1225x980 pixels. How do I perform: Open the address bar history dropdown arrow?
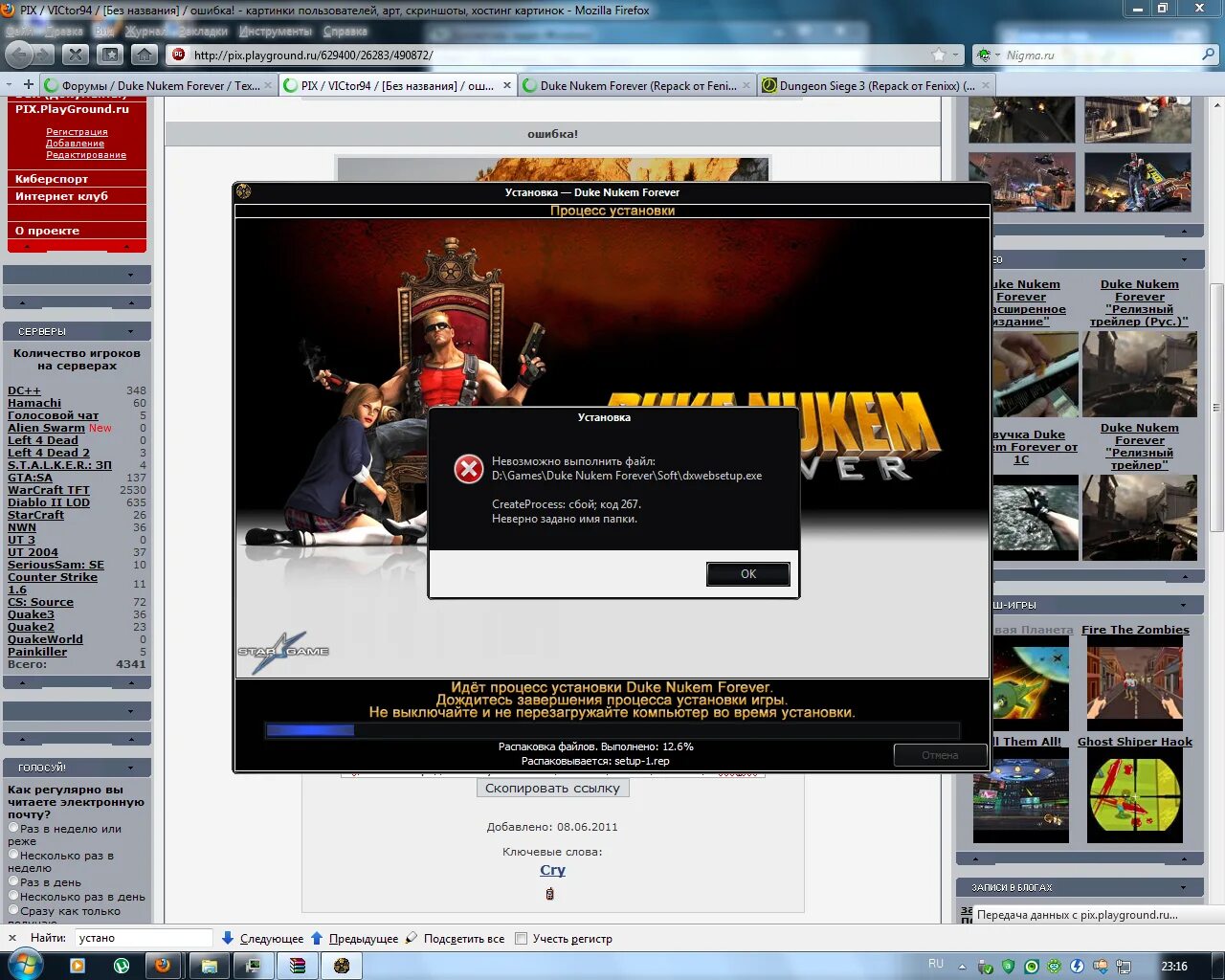click(955, 55)
